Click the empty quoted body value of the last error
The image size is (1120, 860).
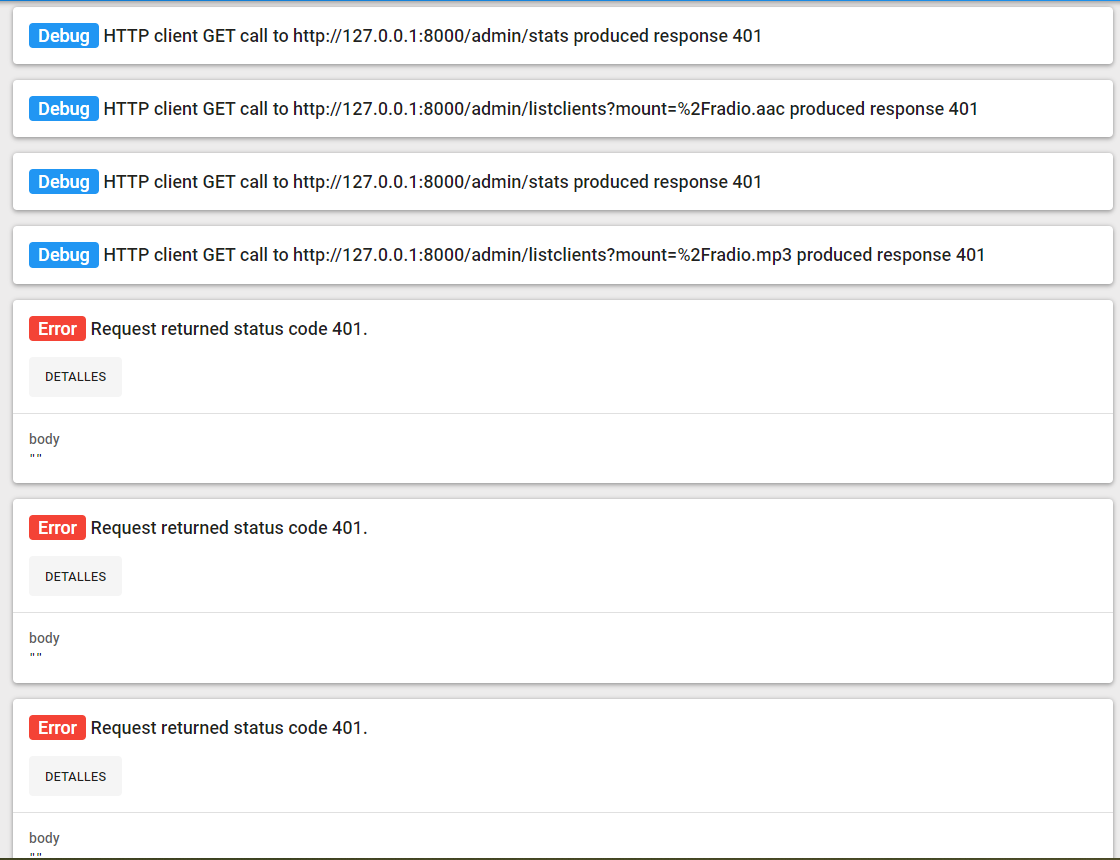tap(36, 852)
